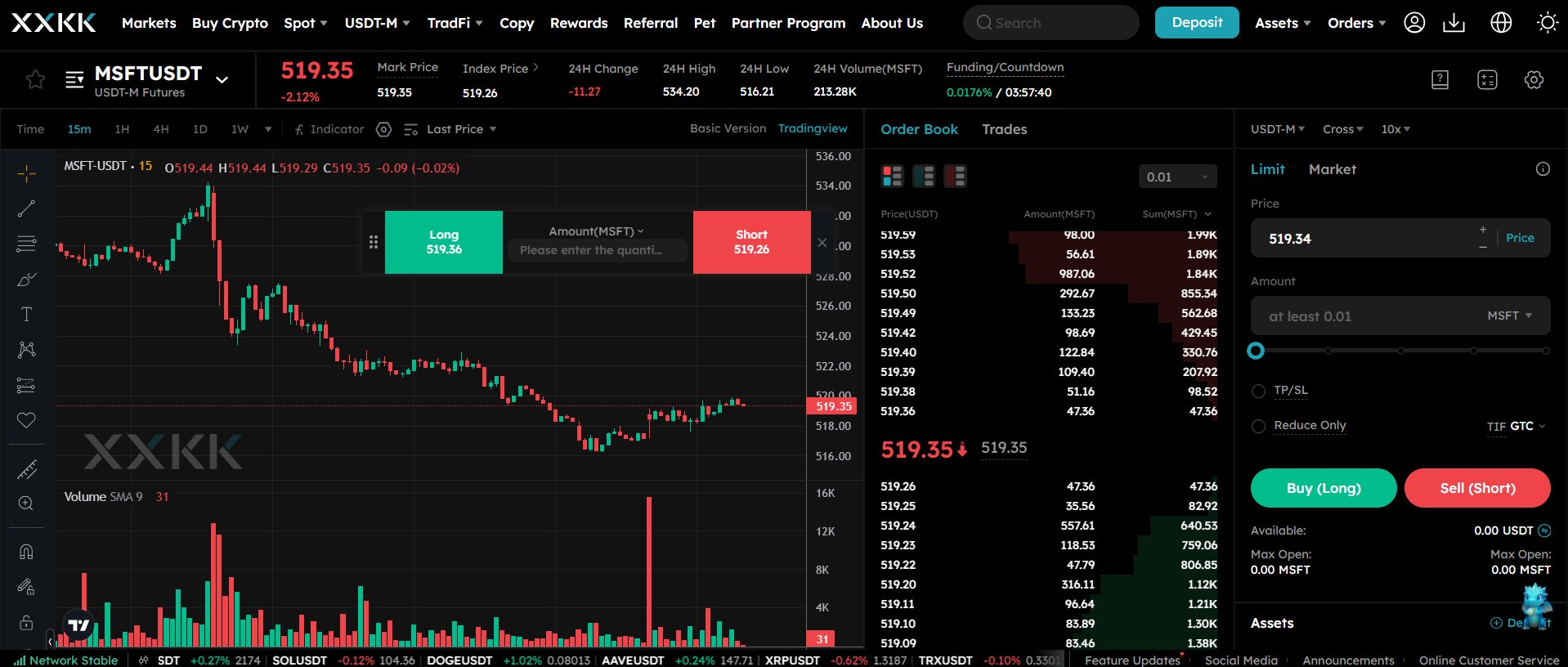Click the heart favorites tool in chart
The width and height of the screenshot is (1568, 667).
(x=26, y=420)
